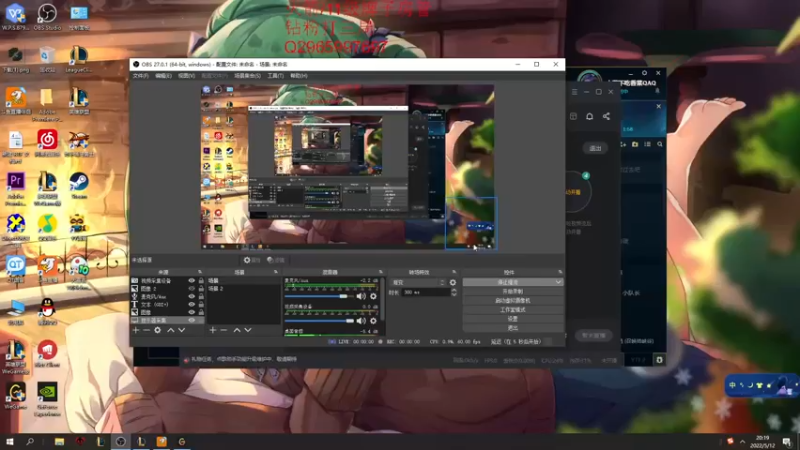Toggle lock on video capture device source

(201, 281)
